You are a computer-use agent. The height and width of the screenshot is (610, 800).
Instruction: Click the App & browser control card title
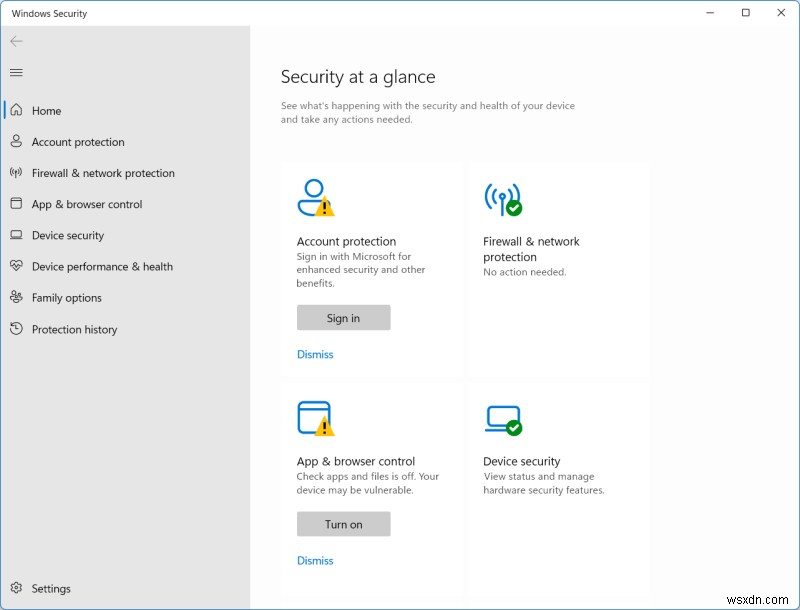pos(356,461)
